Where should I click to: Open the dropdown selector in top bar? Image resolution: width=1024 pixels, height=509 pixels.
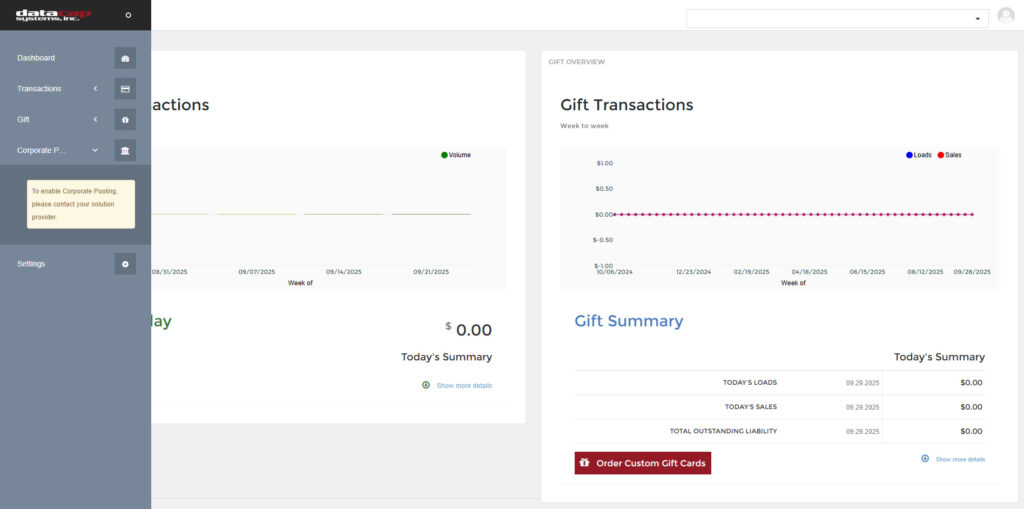tap(836, 19)
